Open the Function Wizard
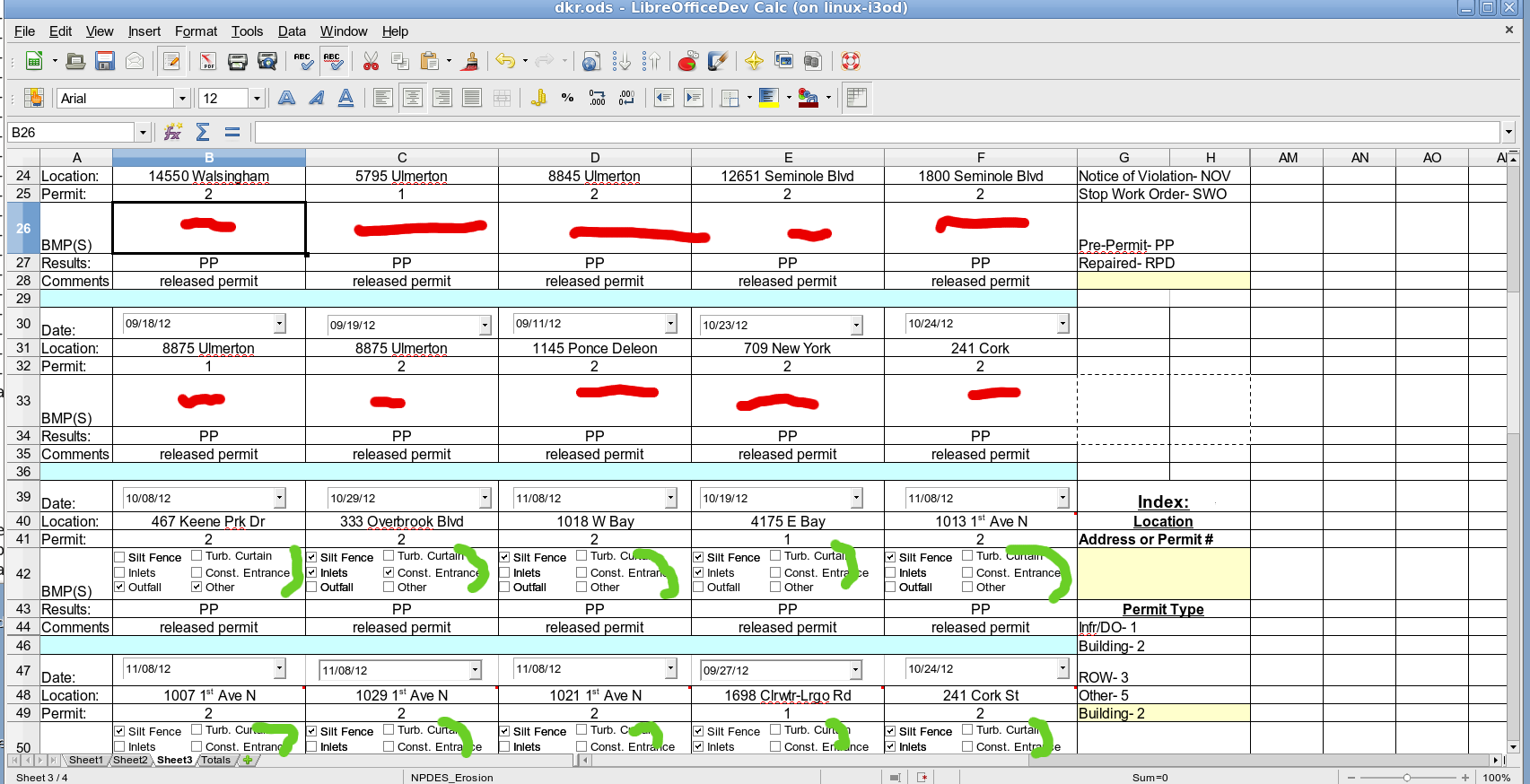The width and height of the screenshot is (1530, 784). pos(173,133)
